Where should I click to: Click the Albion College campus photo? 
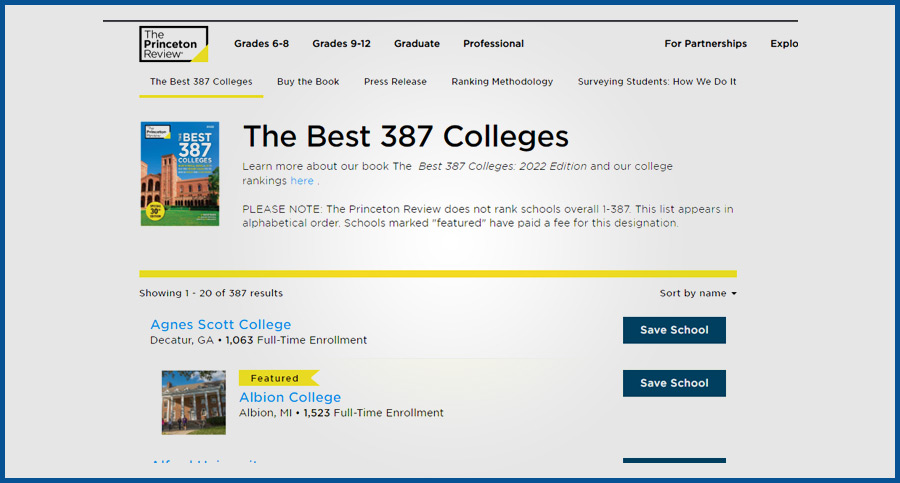coord(194,402)
